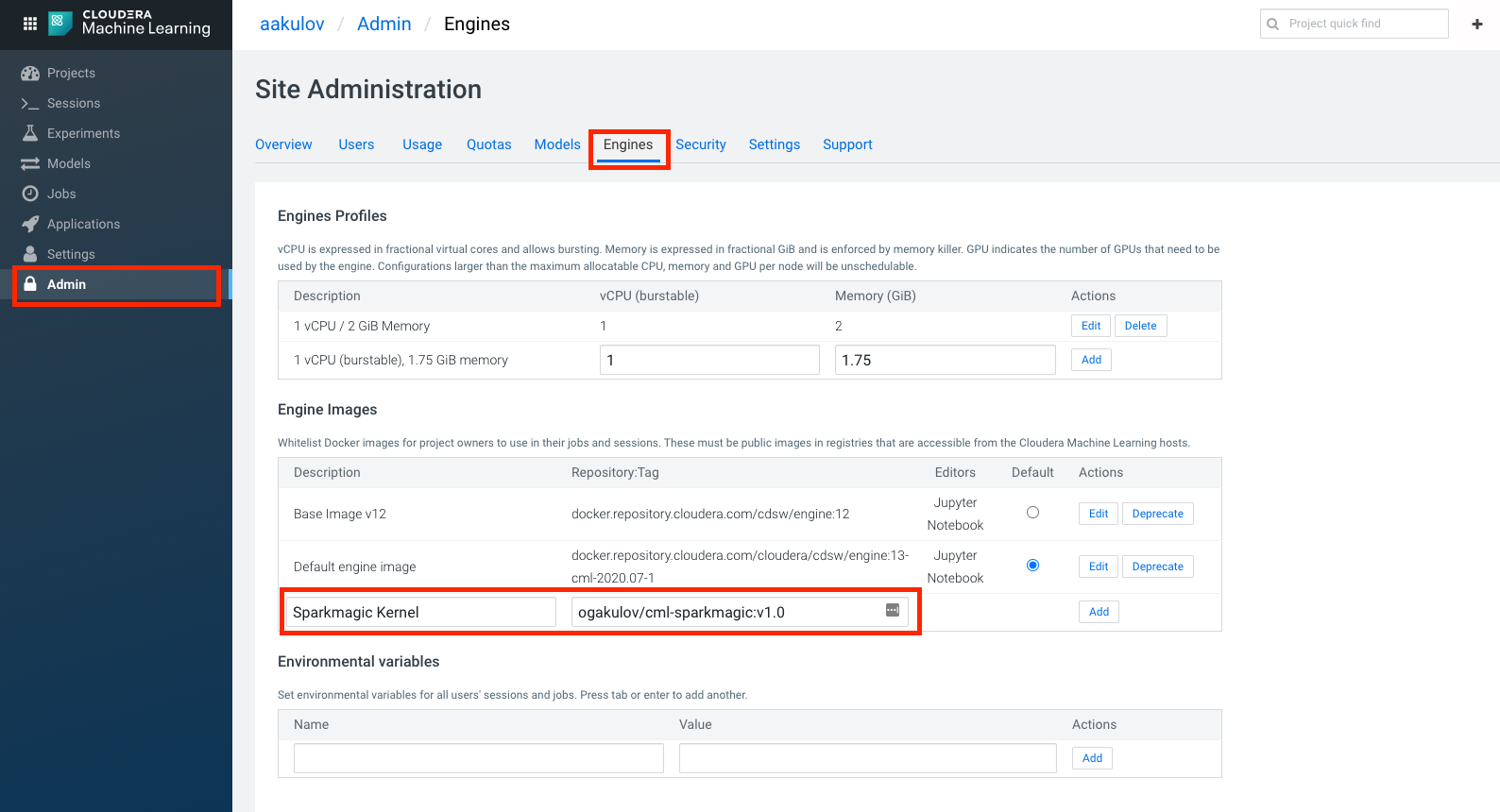Open the Quotas tab
The width and height of the screenshot is (1500, 812).
point(488,144)
